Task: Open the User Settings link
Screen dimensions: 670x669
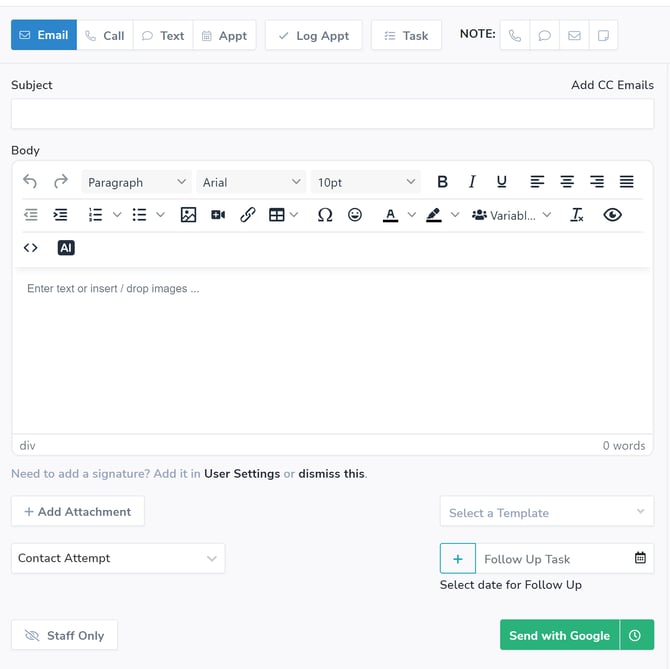Action: (242, 473)
